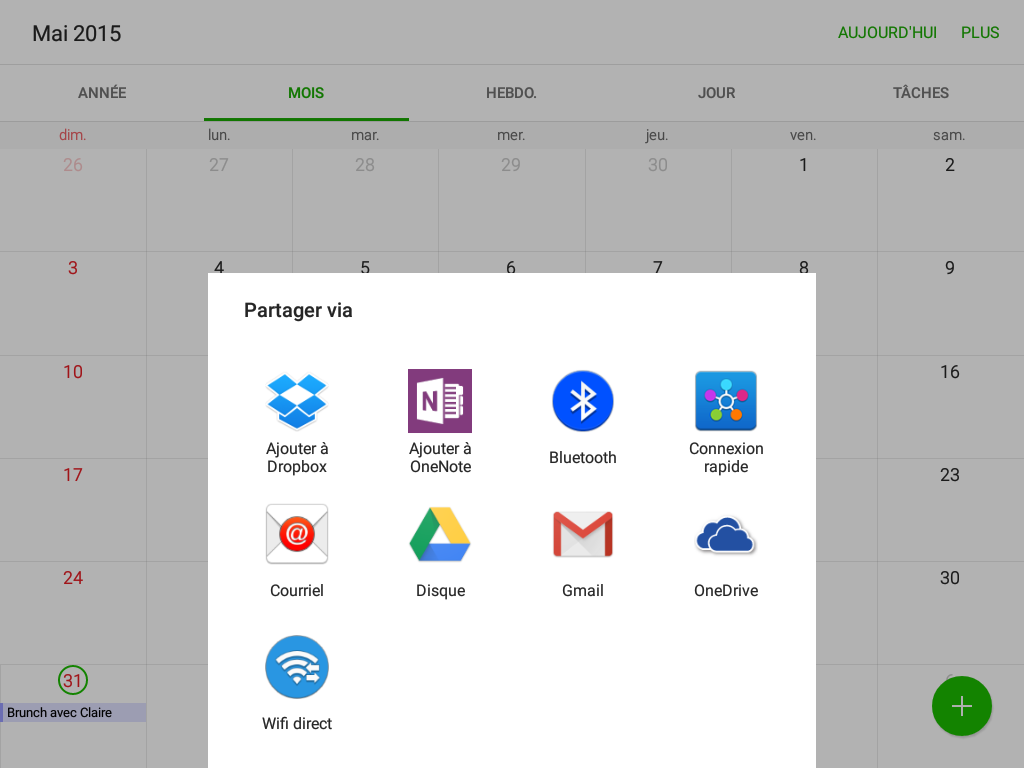Viewport: 1024px width, 768px height.
Task: Select the OneDrive cloud icon
Action: pyautogui.click(x=726, y=536)
